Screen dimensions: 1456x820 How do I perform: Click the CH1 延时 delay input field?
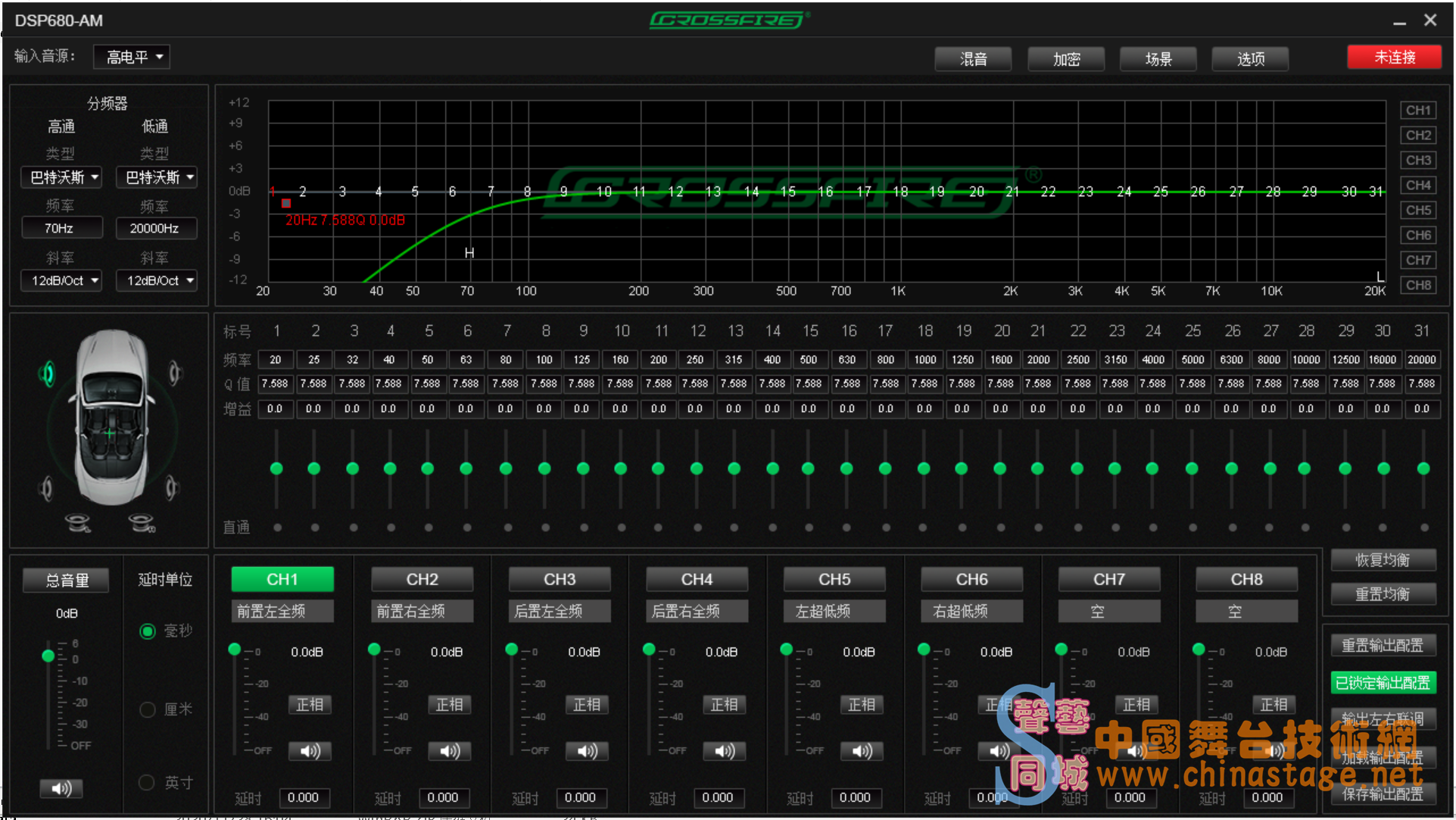coord(303,797)
